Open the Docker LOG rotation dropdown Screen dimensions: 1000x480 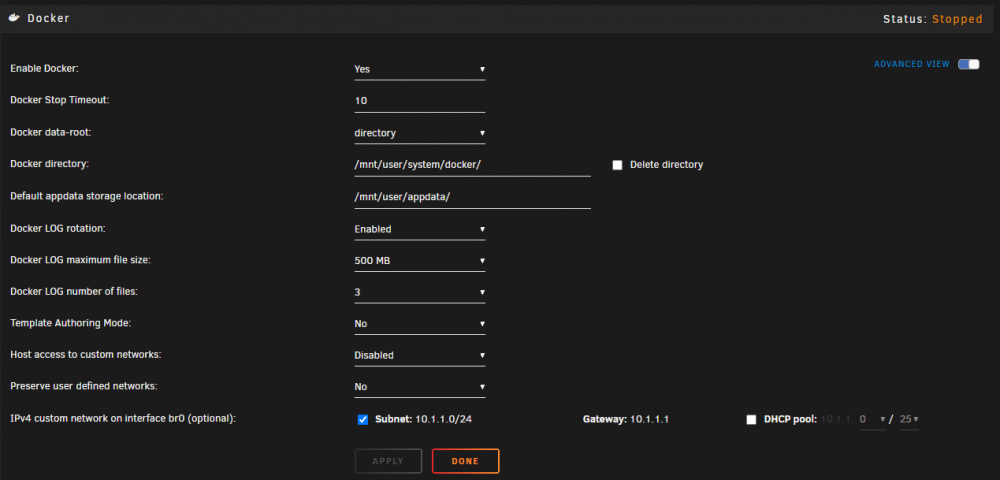coord(420,229)
